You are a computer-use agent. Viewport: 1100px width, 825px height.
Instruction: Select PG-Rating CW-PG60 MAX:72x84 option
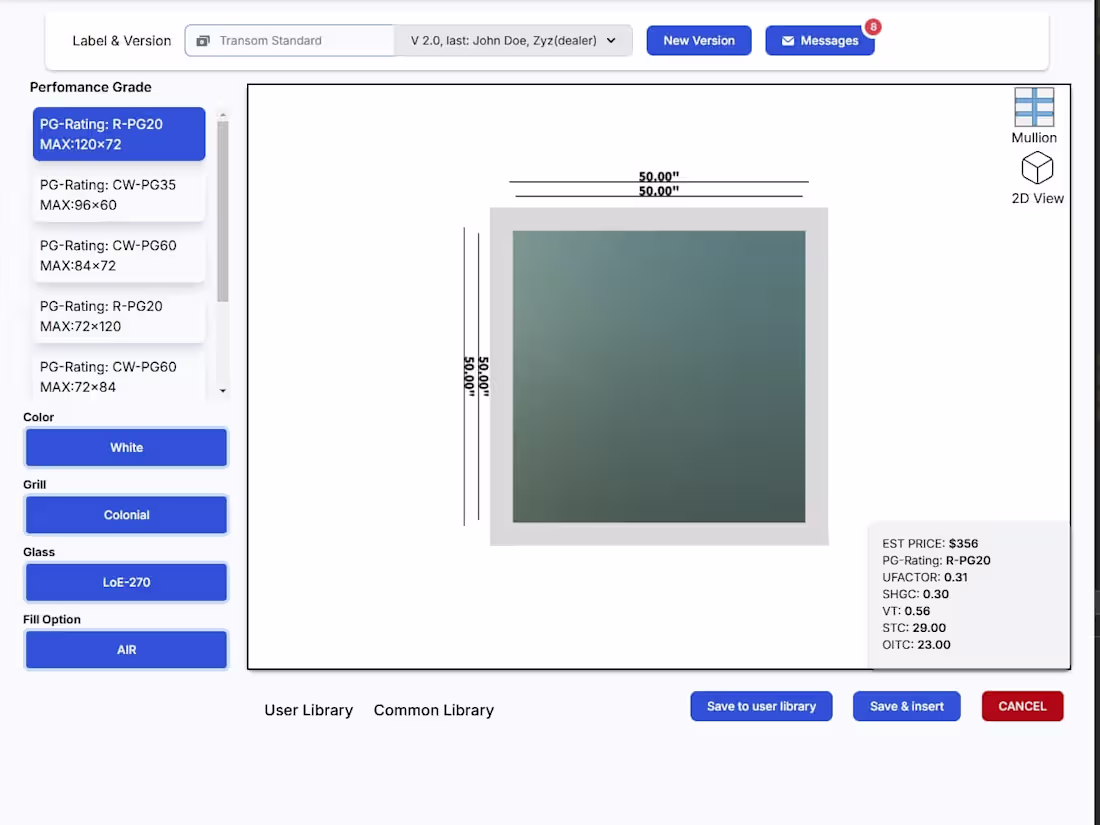coord(118,376)
